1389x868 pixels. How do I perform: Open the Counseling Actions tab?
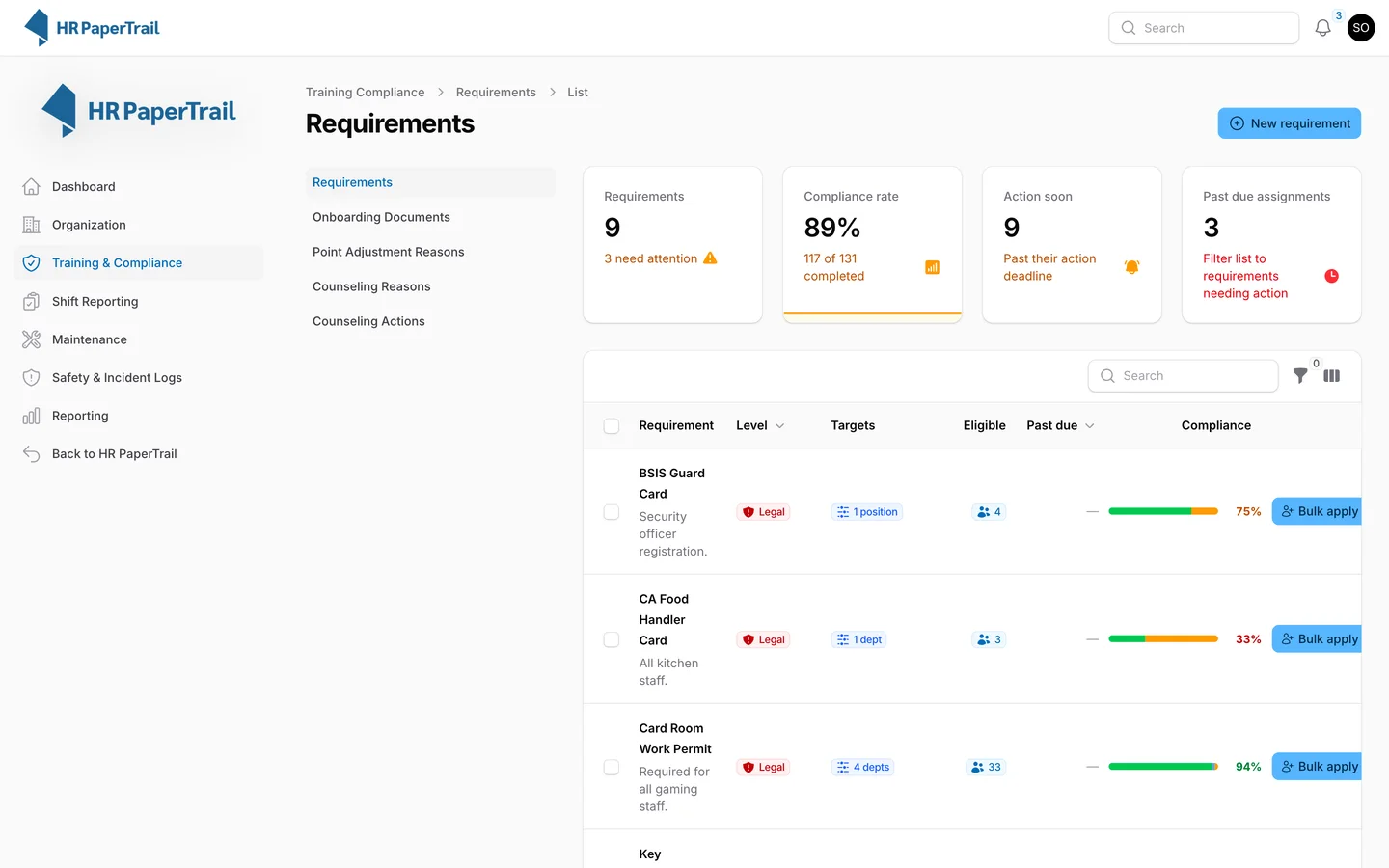(x=430, y=321)
